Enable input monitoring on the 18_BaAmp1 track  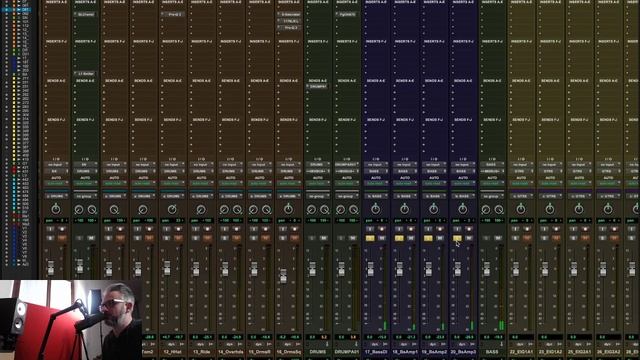click(399, 229)
